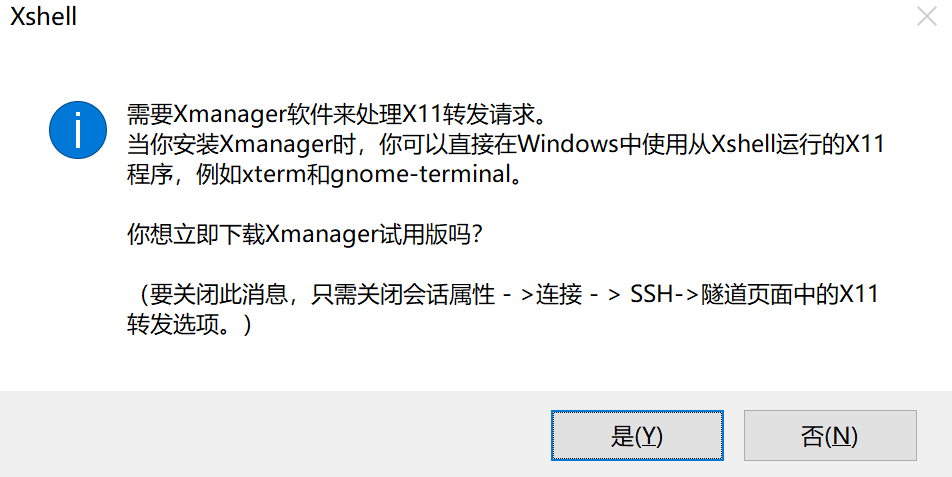
Task: Click the blue information icon
Action: pyautogui.click(x=77, y=130)
